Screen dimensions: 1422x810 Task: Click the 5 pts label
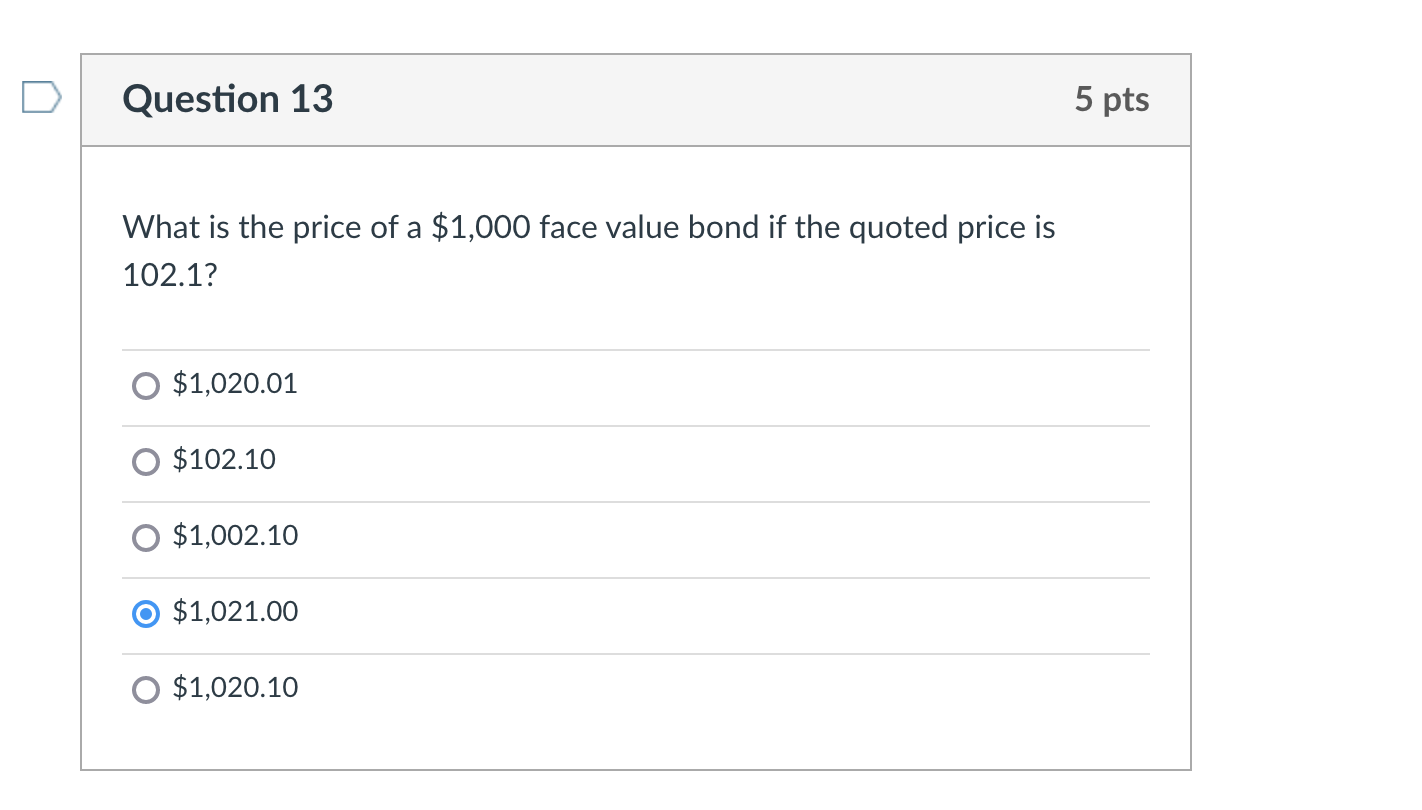[x=1113, y=99]
